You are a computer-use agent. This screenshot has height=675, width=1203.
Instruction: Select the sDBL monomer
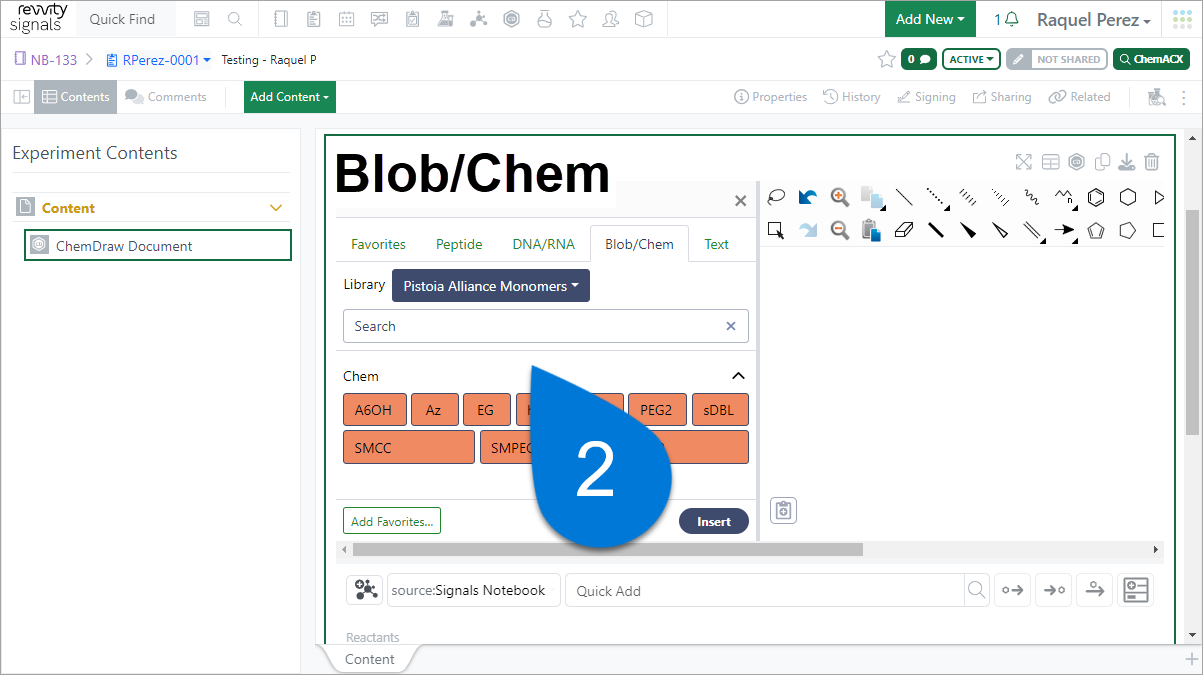pyautogui.click(x=720, y=410)
